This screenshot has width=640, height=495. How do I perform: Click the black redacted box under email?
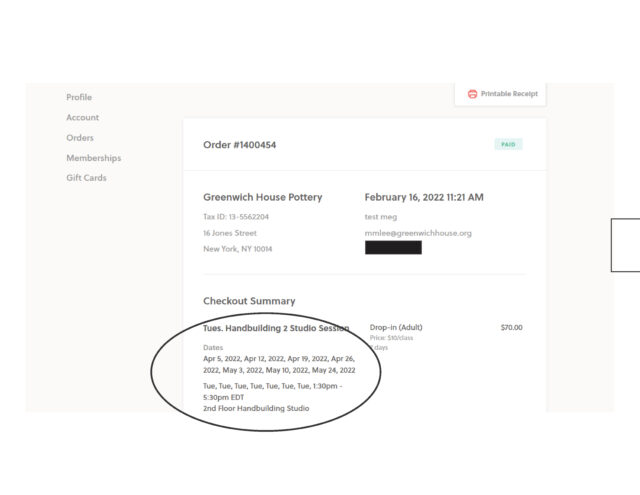(x=393, y=248)
